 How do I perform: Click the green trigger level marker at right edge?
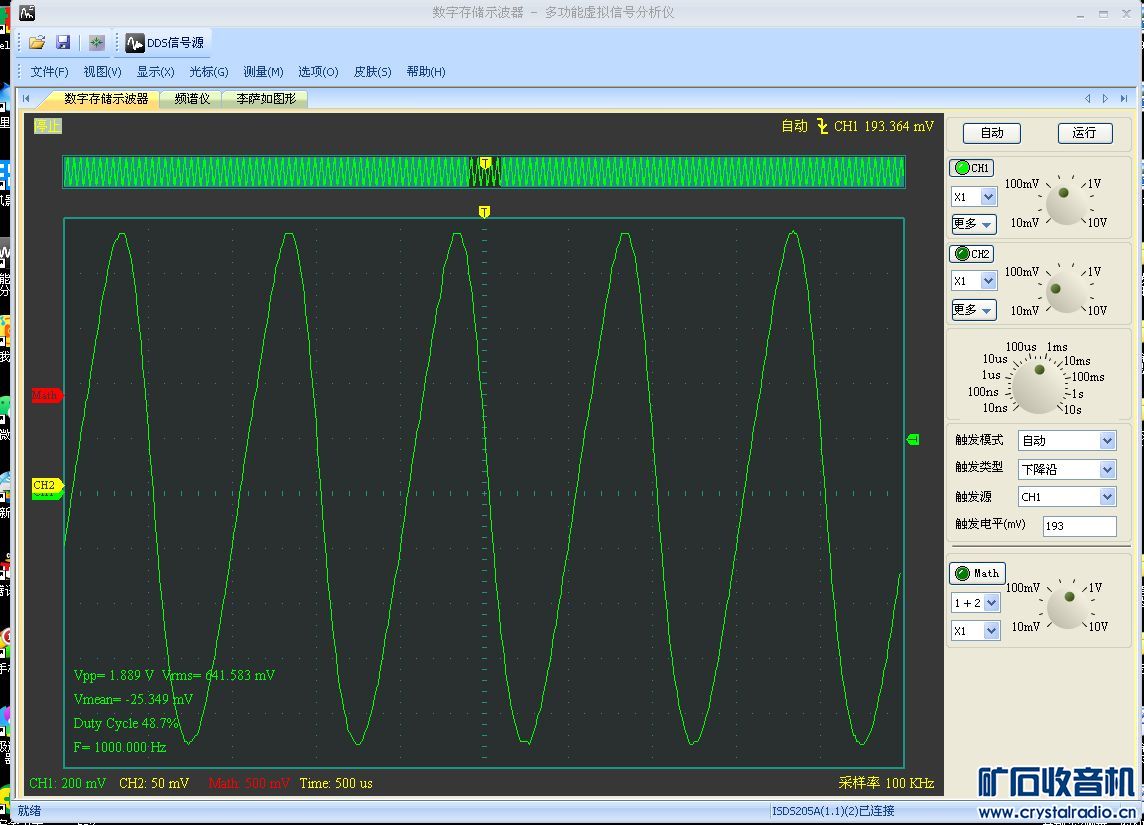coord(912,439)
